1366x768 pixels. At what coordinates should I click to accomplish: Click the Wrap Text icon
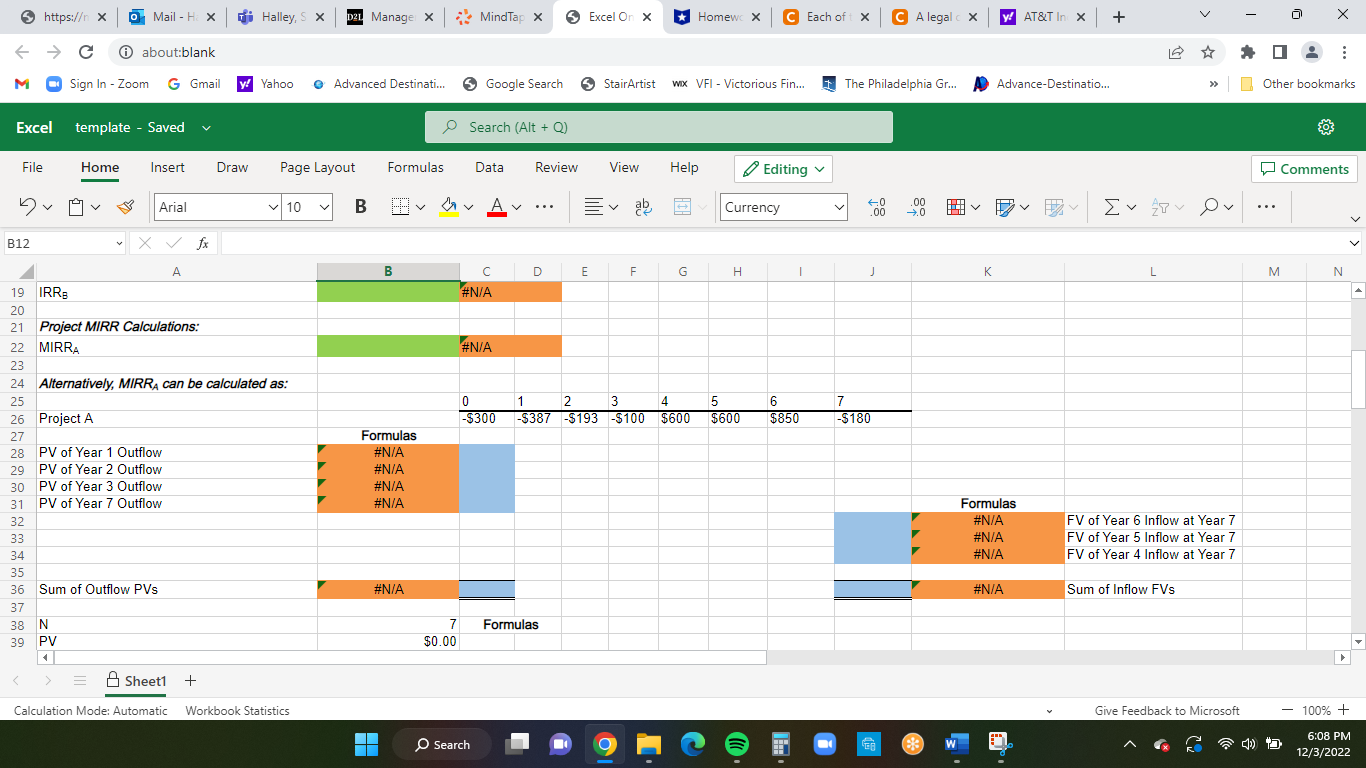pyautogui.click(x=641, y=207)
